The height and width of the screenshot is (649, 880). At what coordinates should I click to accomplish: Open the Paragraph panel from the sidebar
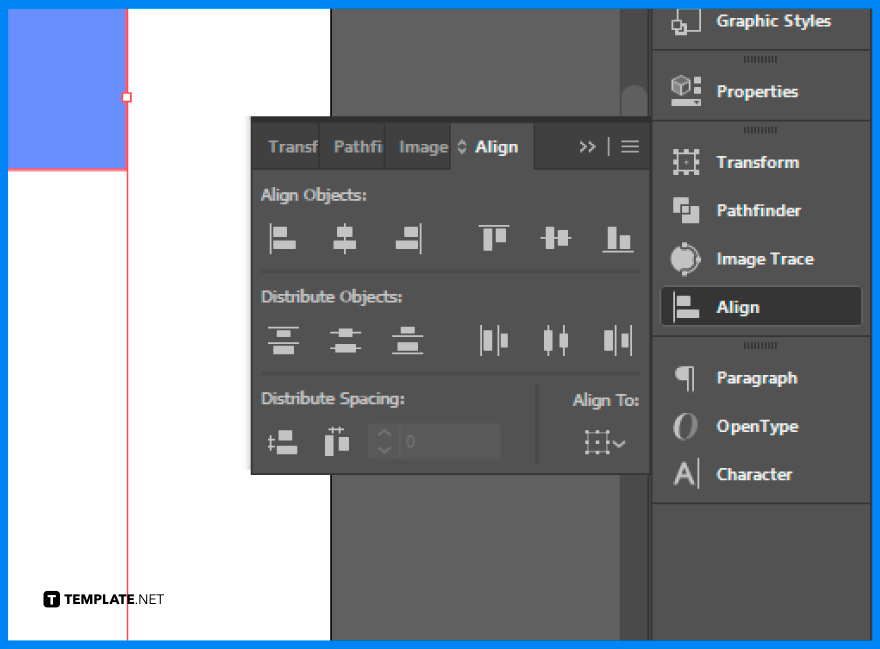pos(757,378)
